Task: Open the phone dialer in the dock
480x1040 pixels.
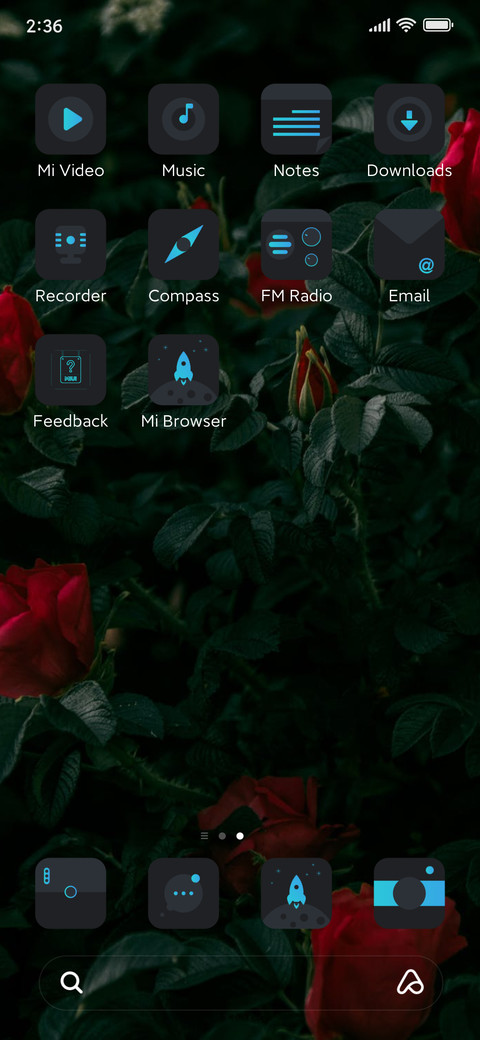Action: tap(70, 893)
